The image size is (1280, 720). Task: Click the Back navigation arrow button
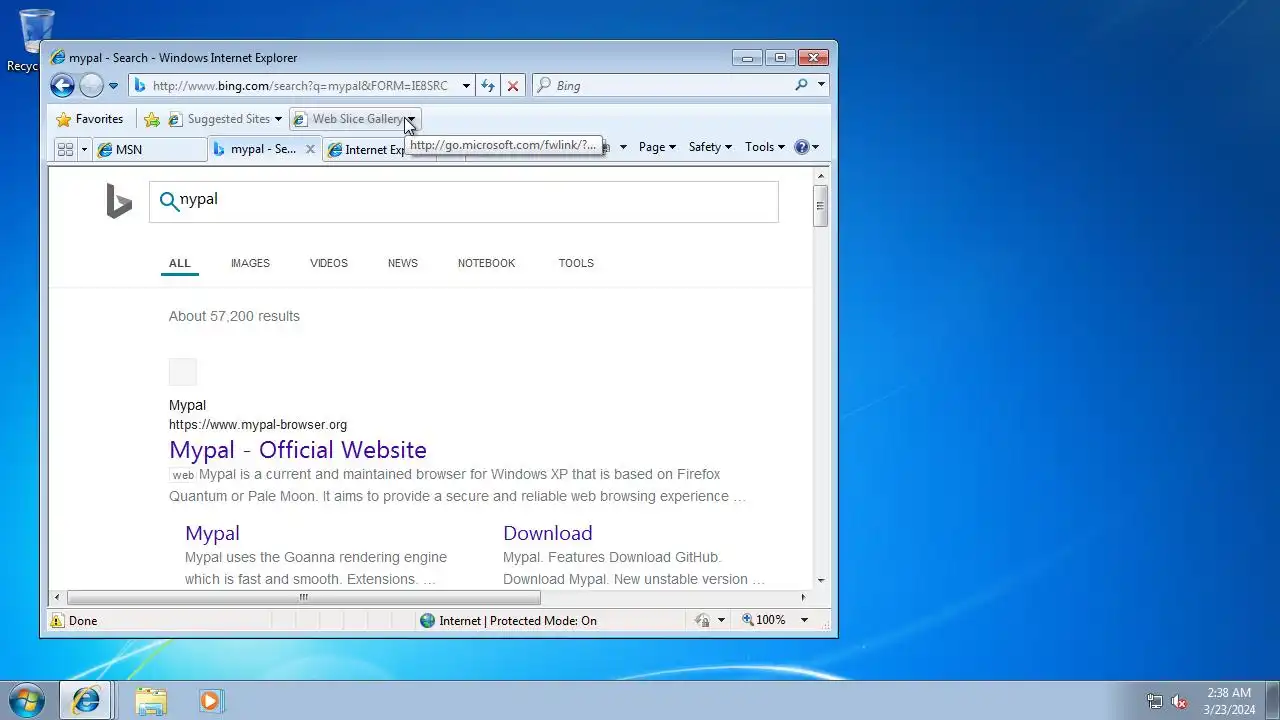tap(62, 86)
